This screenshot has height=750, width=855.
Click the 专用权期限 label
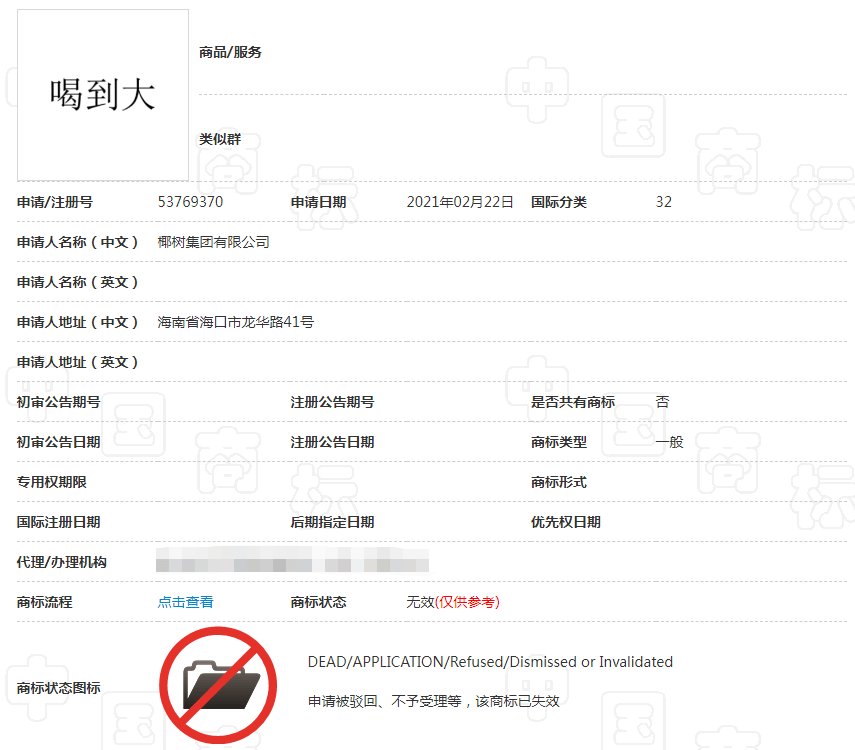tap(52, 482)
